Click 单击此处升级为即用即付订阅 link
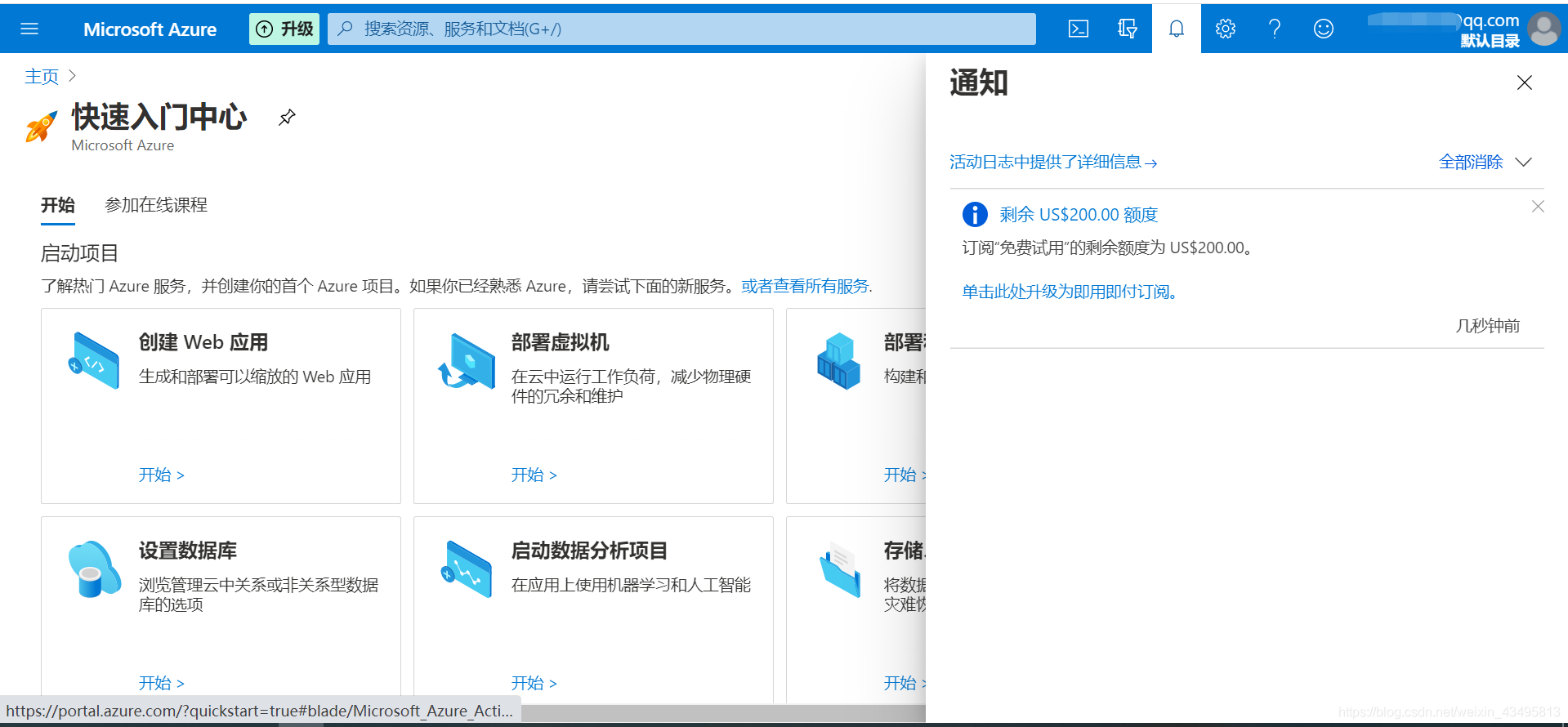Image resolution: width=1568 pixels, height=727 pixels. click(1071, 292)
